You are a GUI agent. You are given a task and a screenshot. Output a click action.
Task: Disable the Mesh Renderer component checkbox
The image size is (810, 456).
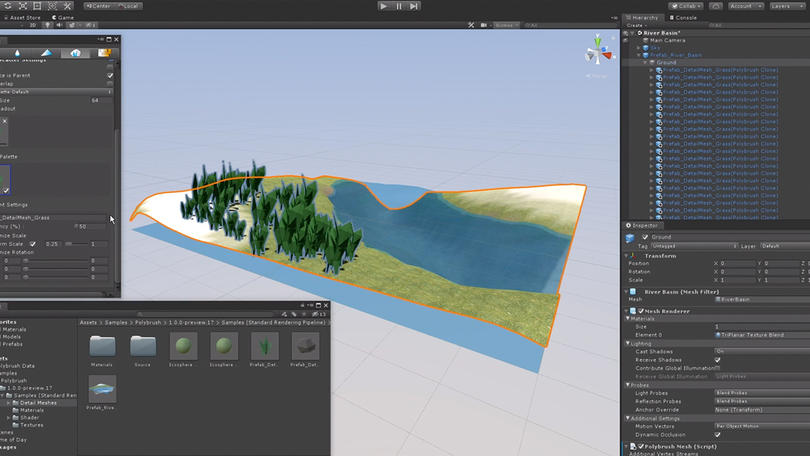(641, 311)
